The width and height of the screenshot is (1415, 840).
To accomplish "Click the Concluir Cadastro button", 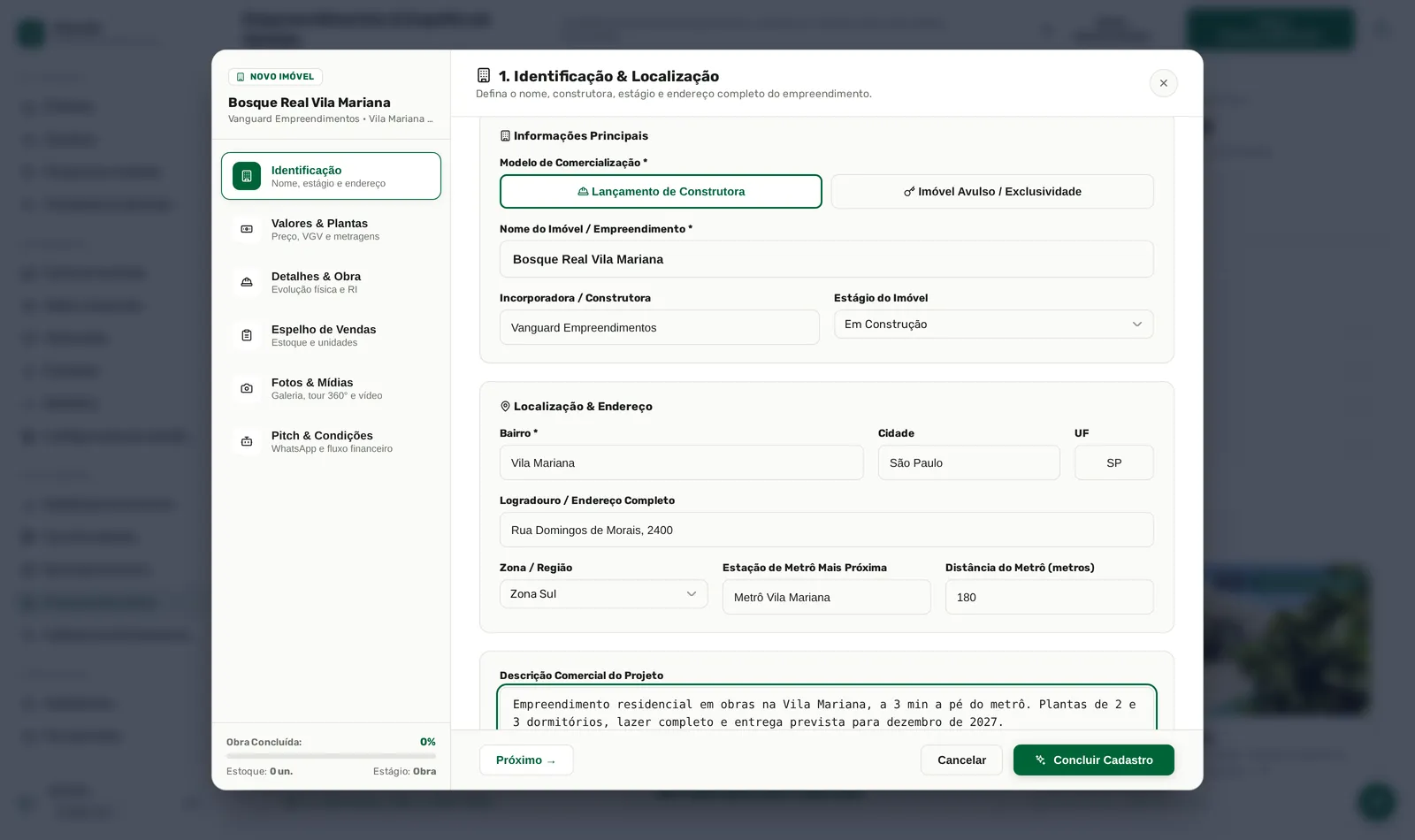I will (x=1094, y=760).
